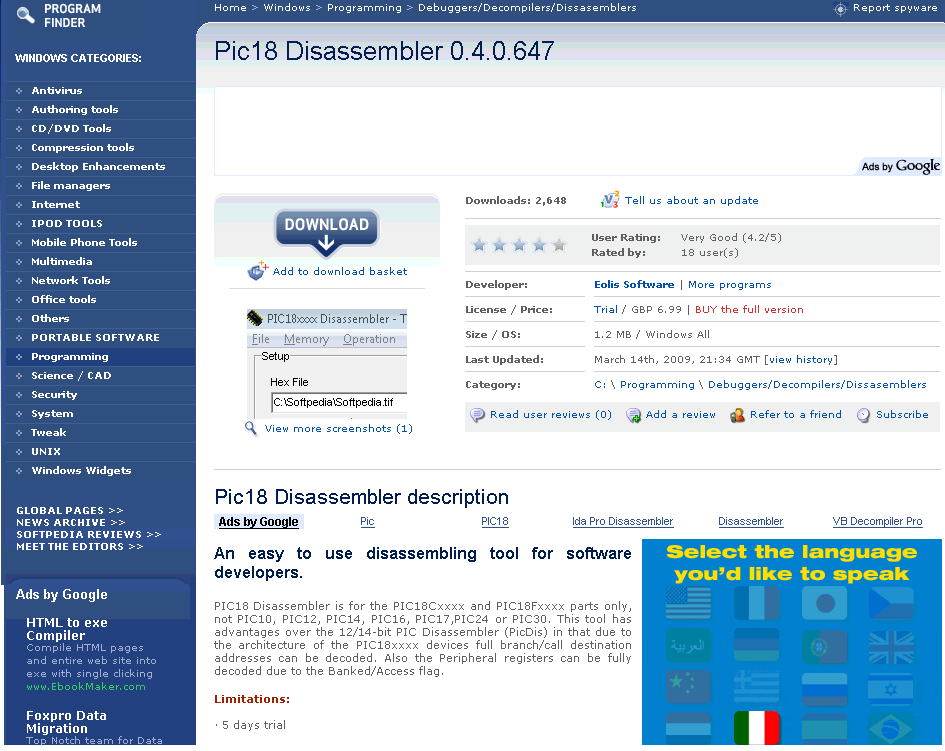
Task: Click the fifth rating star
Action: coord(559,244)
